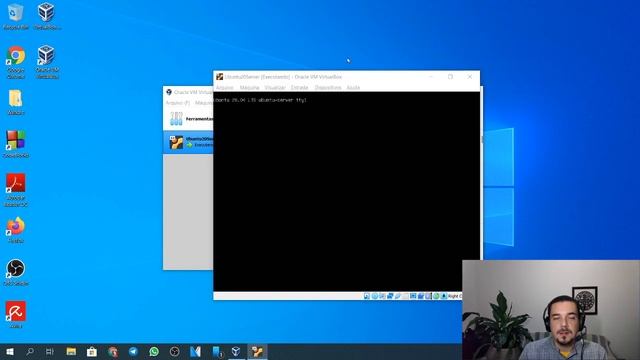Viewport: 640px width, 360px height.
Task: Open the Arquivo menu in VM window
Action: click(x=224, y=87)
